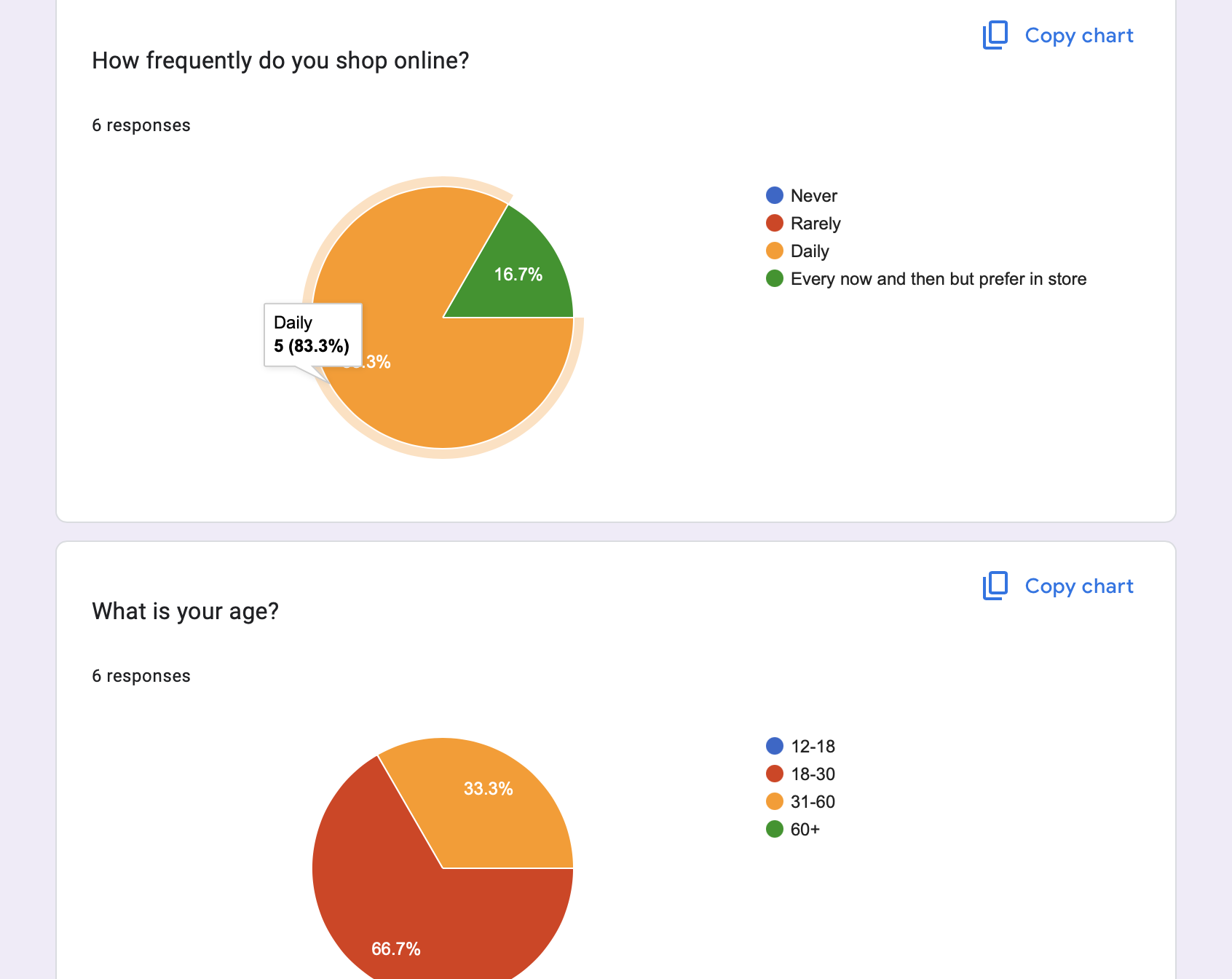Select the 31-60 legend label

pyautogui.click(x=813, y=802)
